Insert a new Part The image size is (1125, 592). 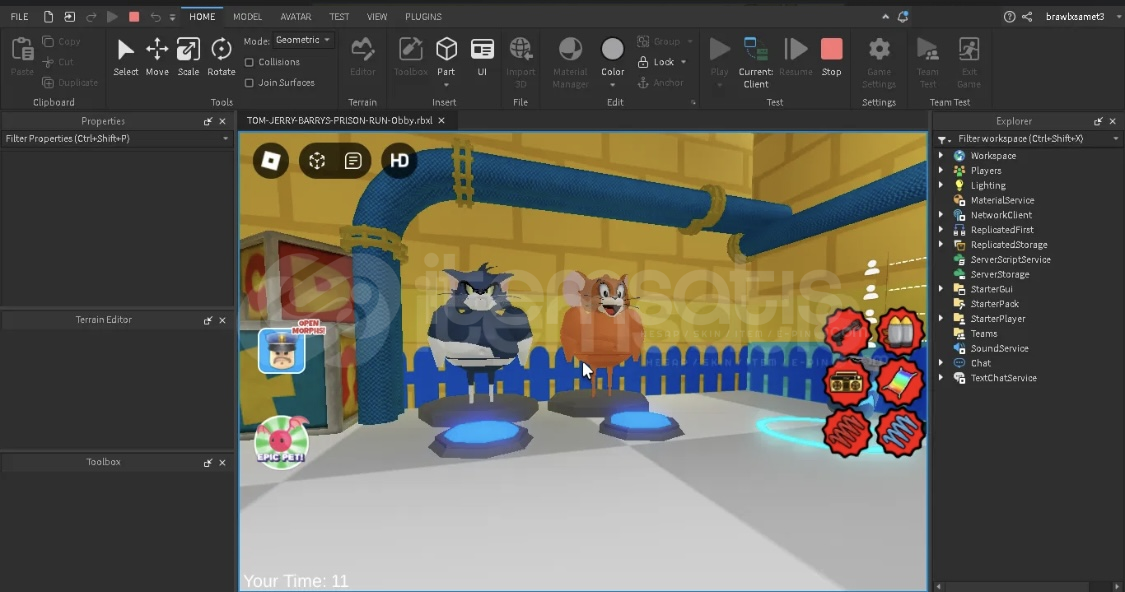(446, 57)
